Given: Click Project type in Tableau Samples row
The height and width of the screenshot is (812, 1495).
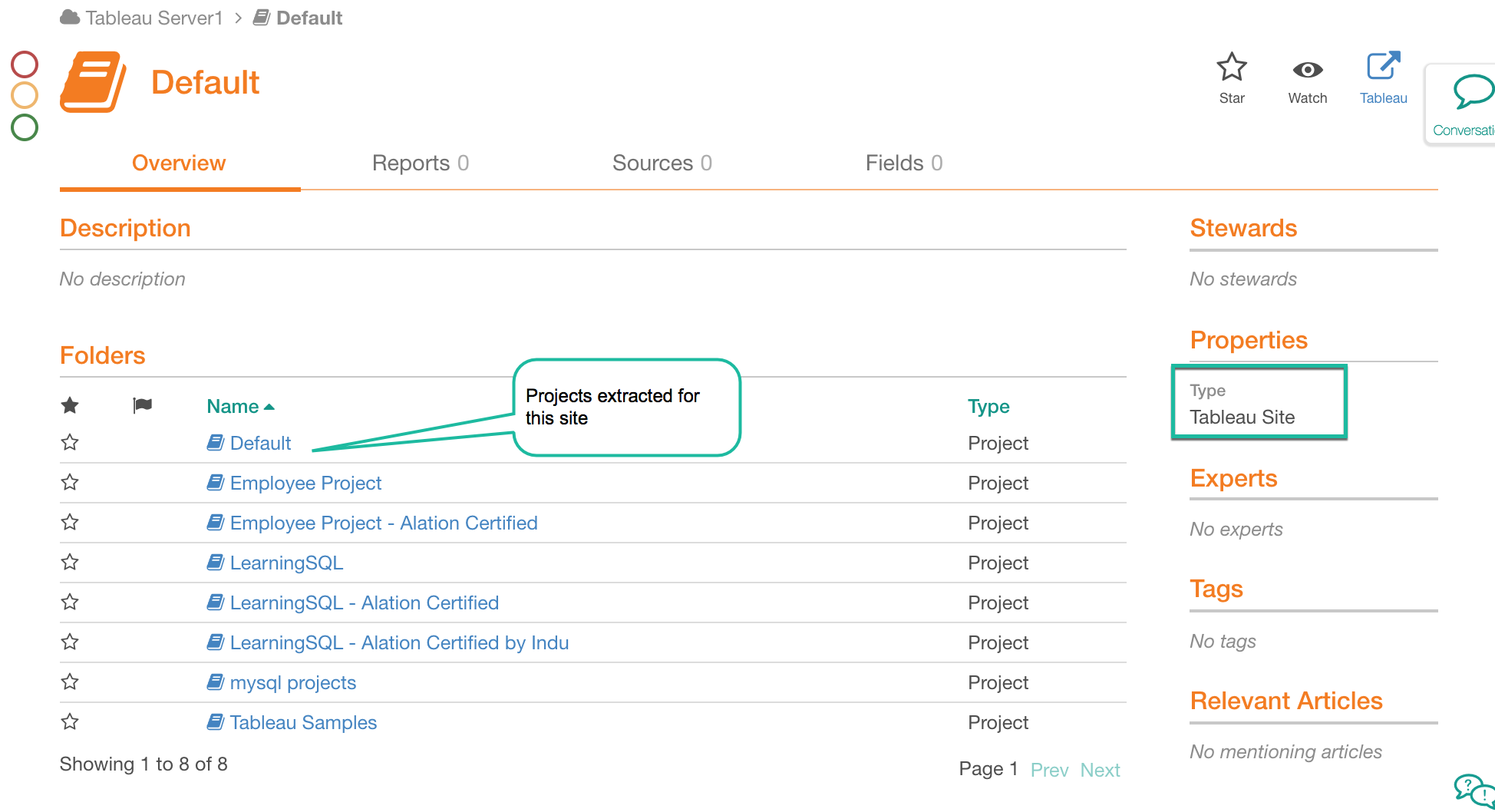Looking at the screenshot, I should click(998, 722).
